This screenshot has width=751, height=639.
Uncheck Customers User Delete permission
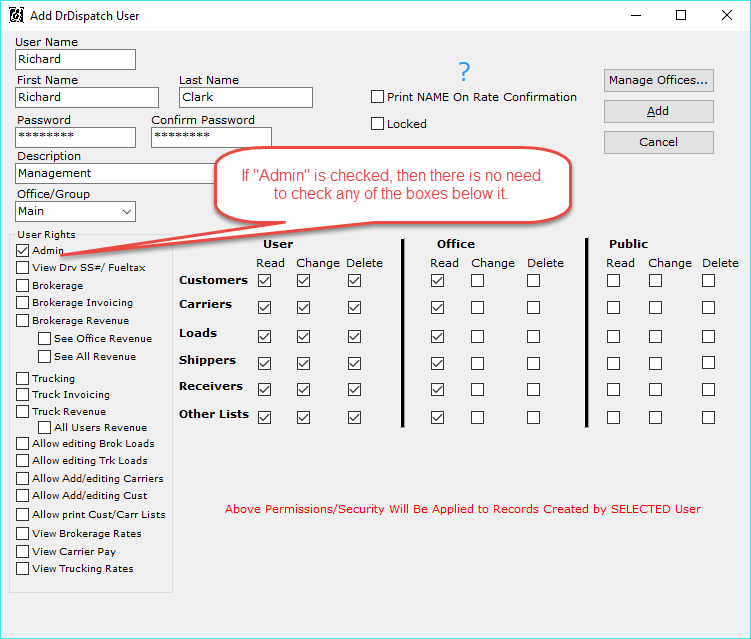(354, 280)
